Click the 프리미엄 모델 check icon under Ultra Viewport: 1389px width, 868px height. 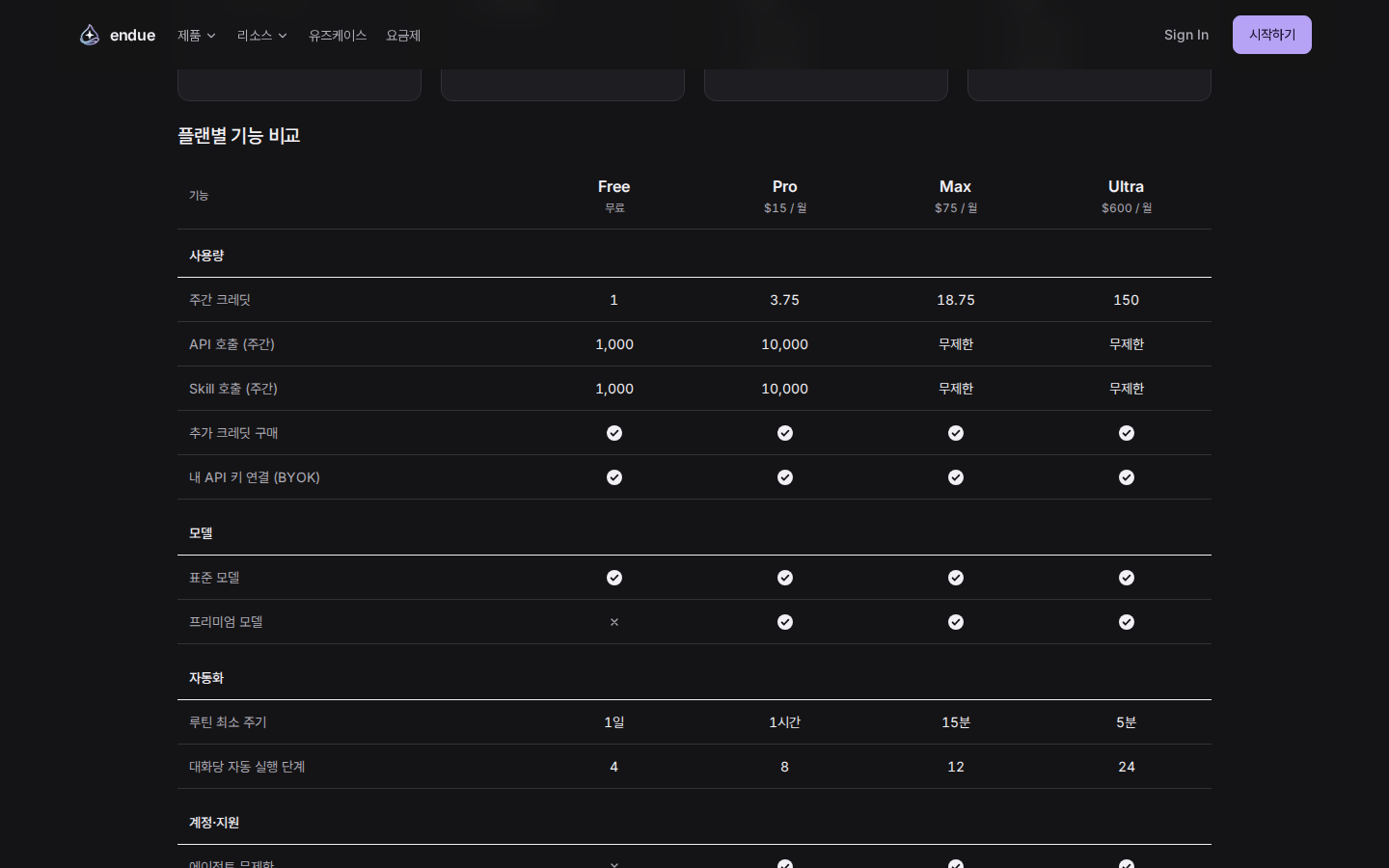1127,622
